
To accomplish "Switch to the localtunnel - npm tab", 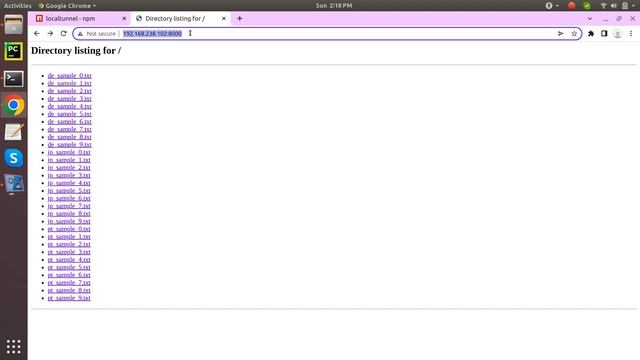I will (x=80, y=18).
